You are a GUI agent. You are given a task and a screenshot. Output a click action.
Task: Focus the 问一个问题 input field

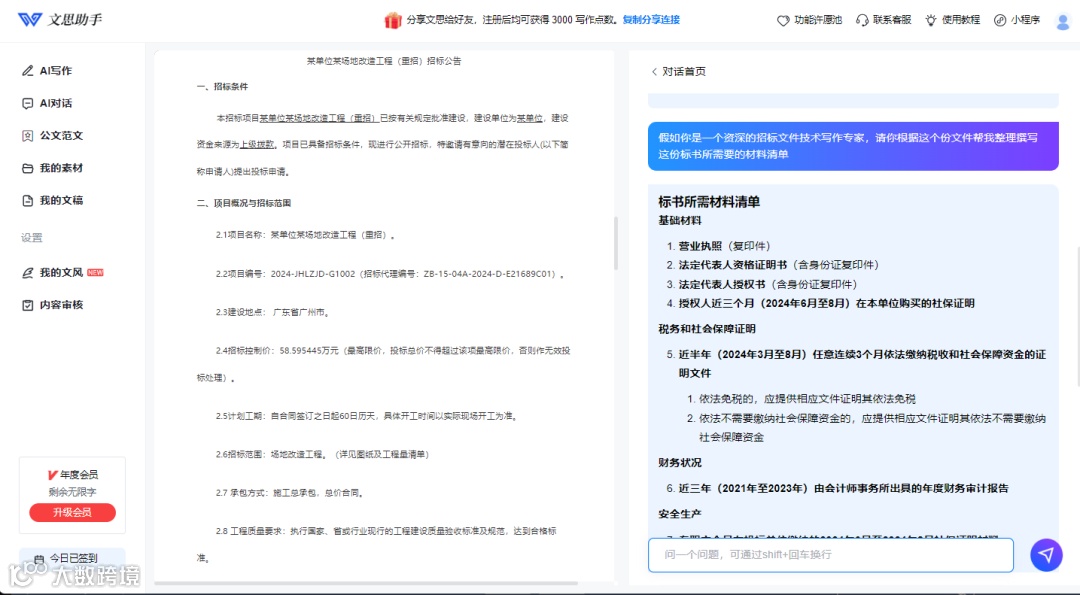coord(831,554)
